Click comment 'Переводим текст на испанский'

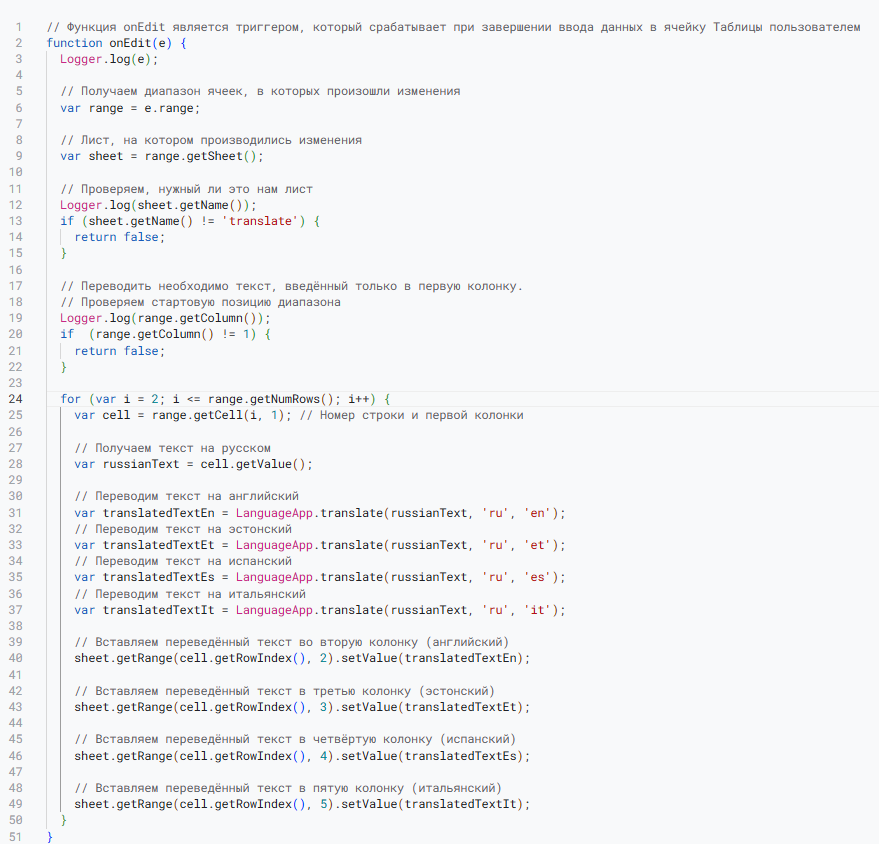point(183,562)
